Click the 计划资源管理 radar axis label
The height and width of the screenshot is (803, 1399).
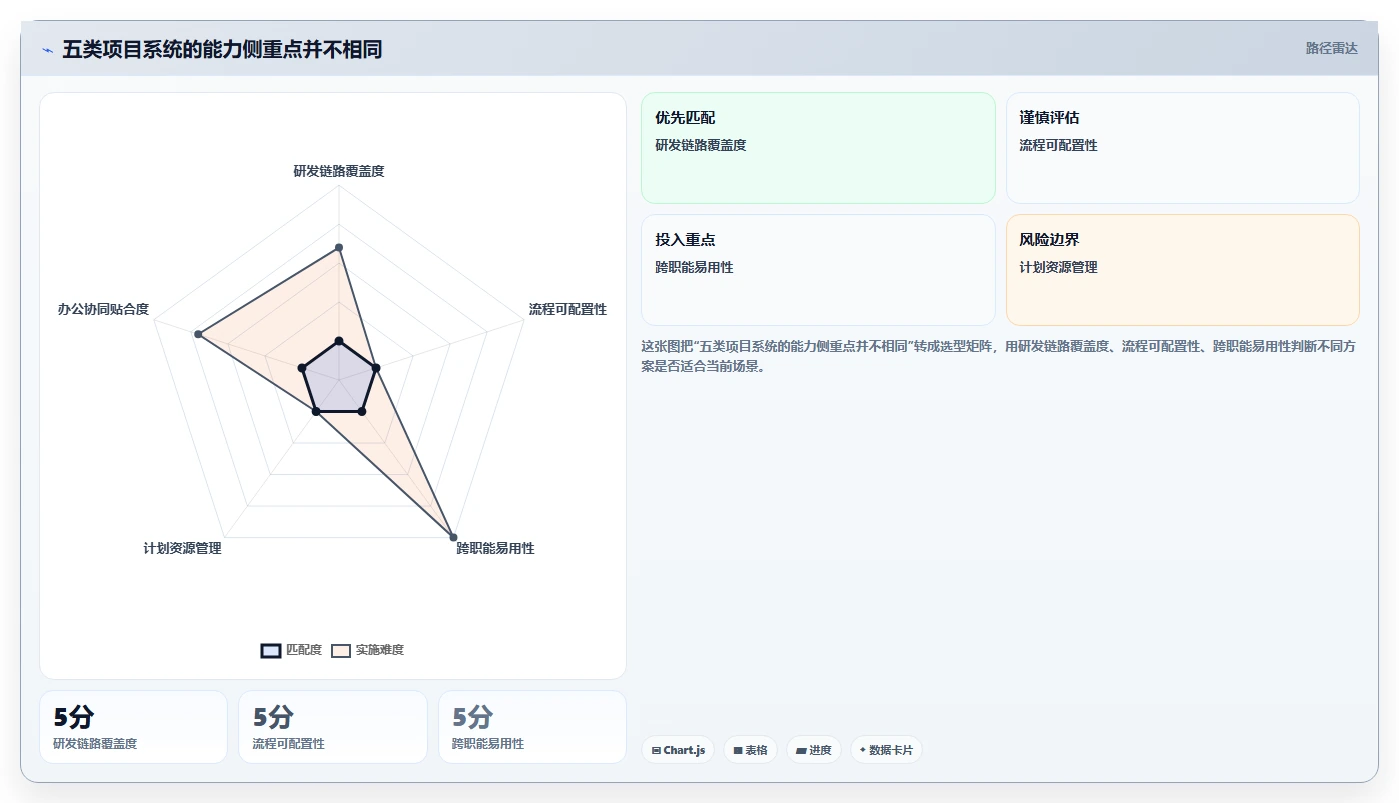(182, 548)
